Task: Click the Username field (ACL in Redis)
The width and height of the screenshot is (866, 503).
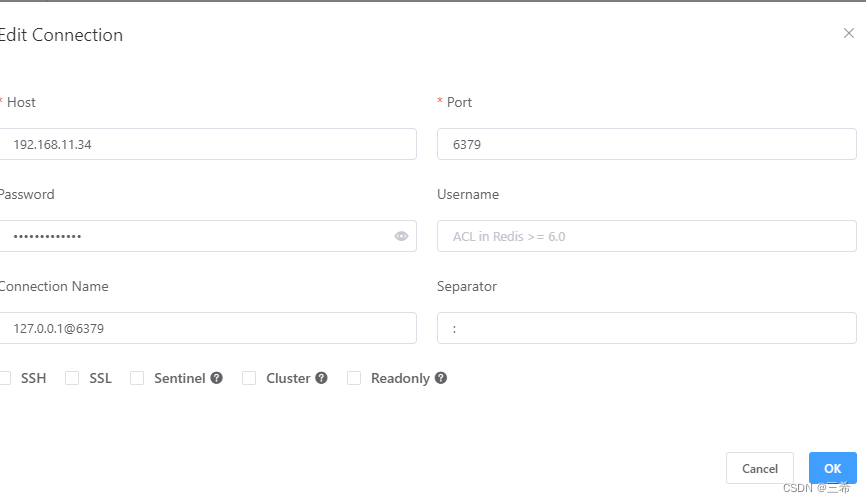Action: click(x=647, y=236)
